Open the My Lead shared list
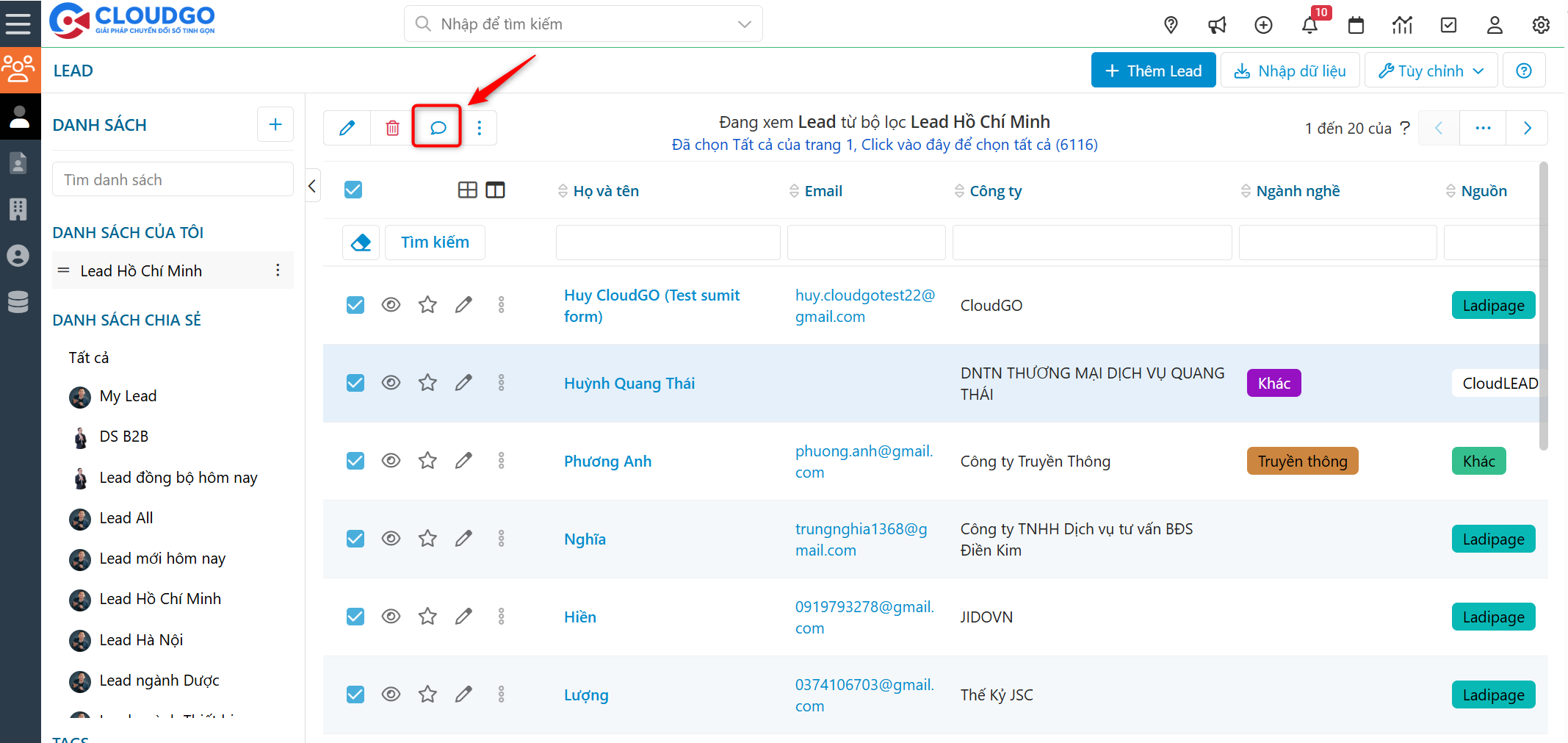Image resolution: width=1568 pixels, height=743 pixels. 128,396
